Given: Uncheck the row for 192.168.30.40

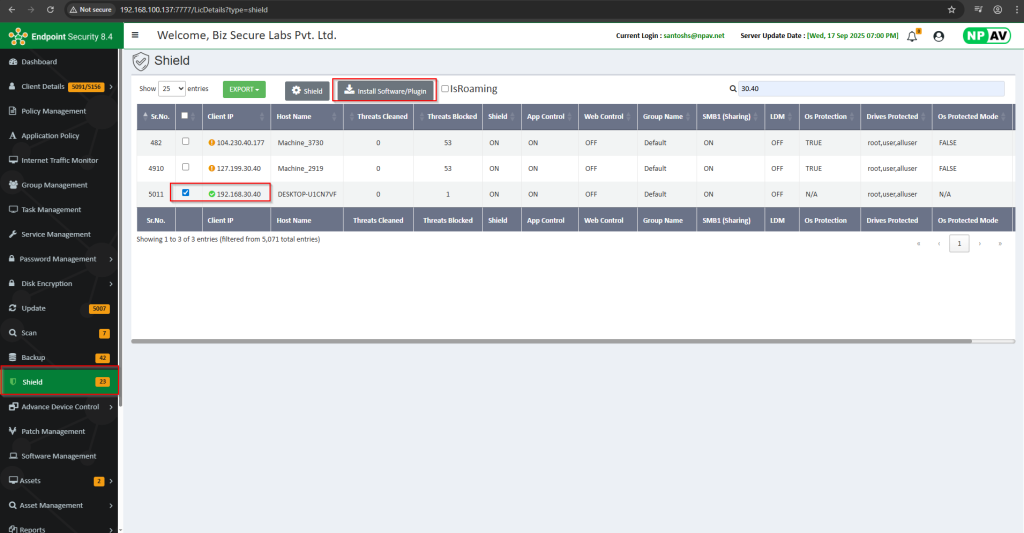Looking at the screenshot, I should coord(186,193).
